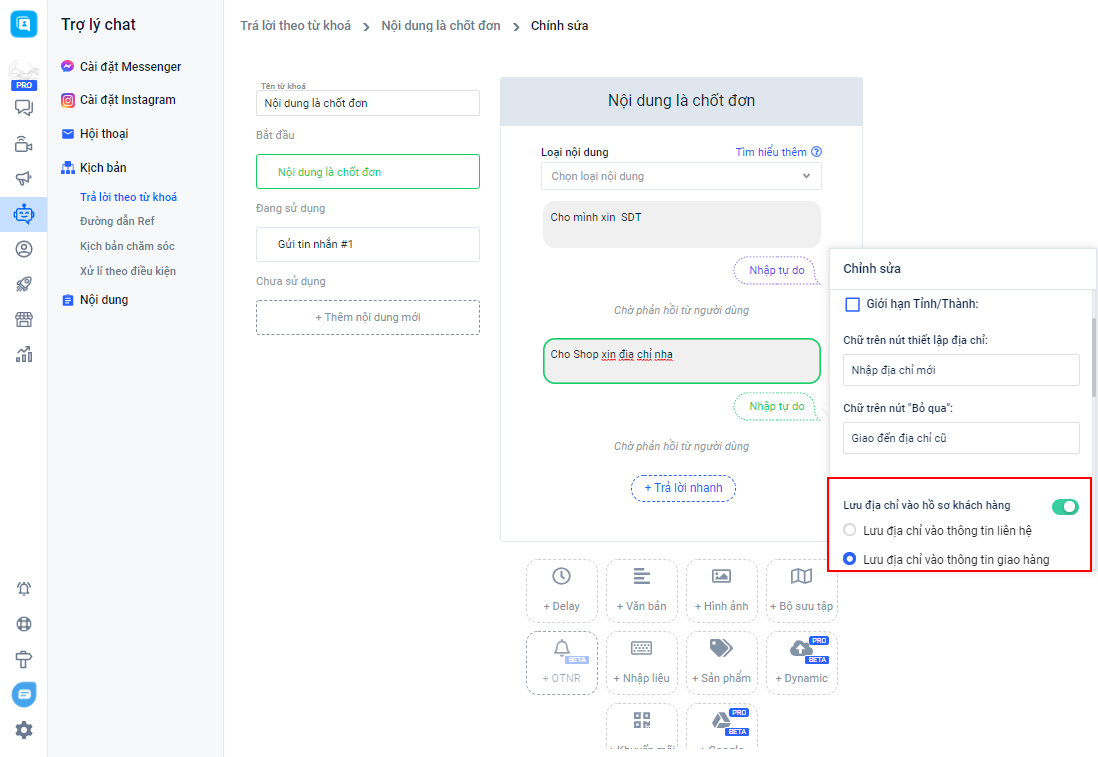Click the megaphone broadcast icon in left sidebar
This screenshot has height=757, width=1098.
click(24, 178)
